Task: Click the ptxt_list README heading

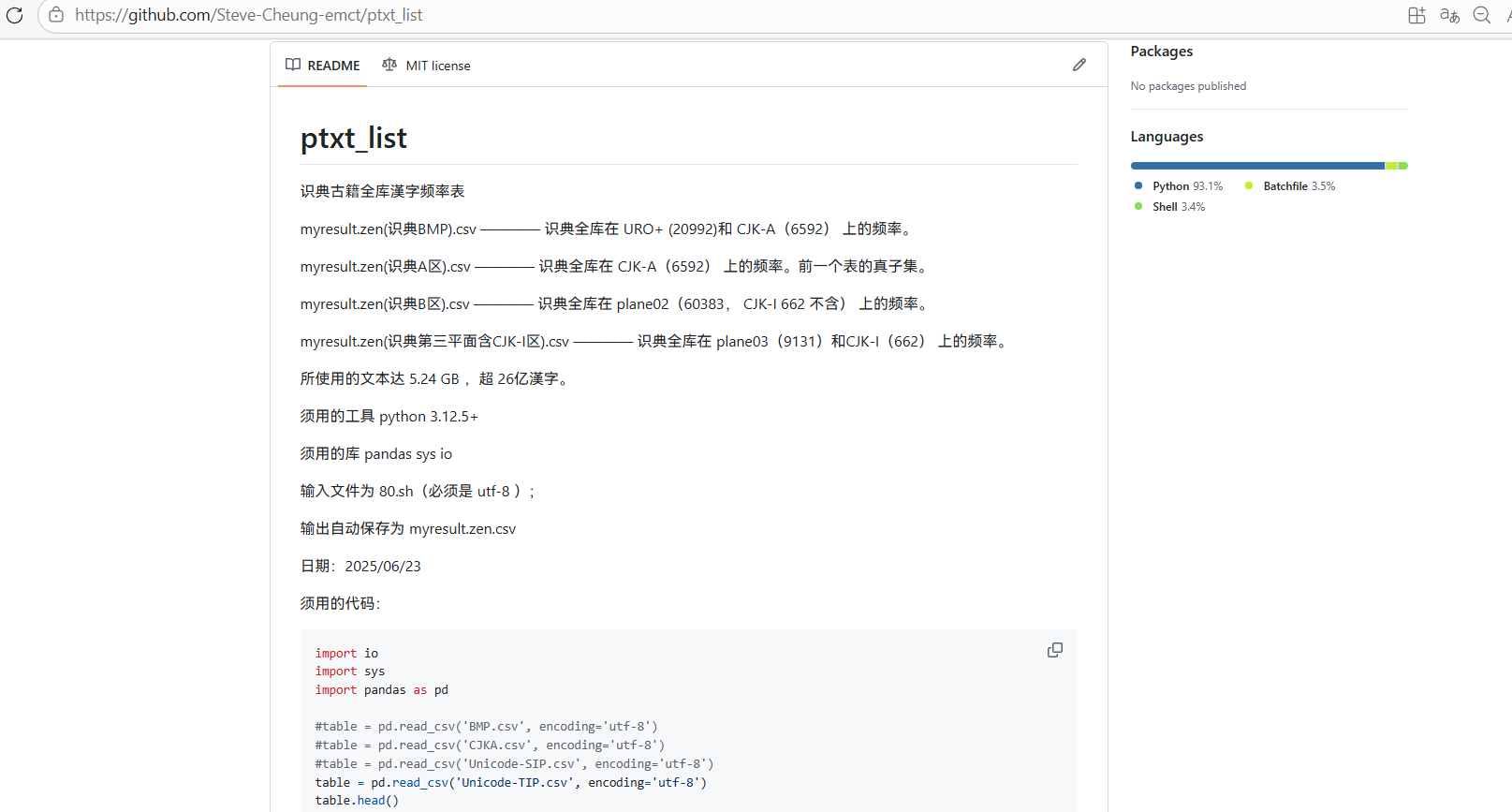Action: point(354,139)
